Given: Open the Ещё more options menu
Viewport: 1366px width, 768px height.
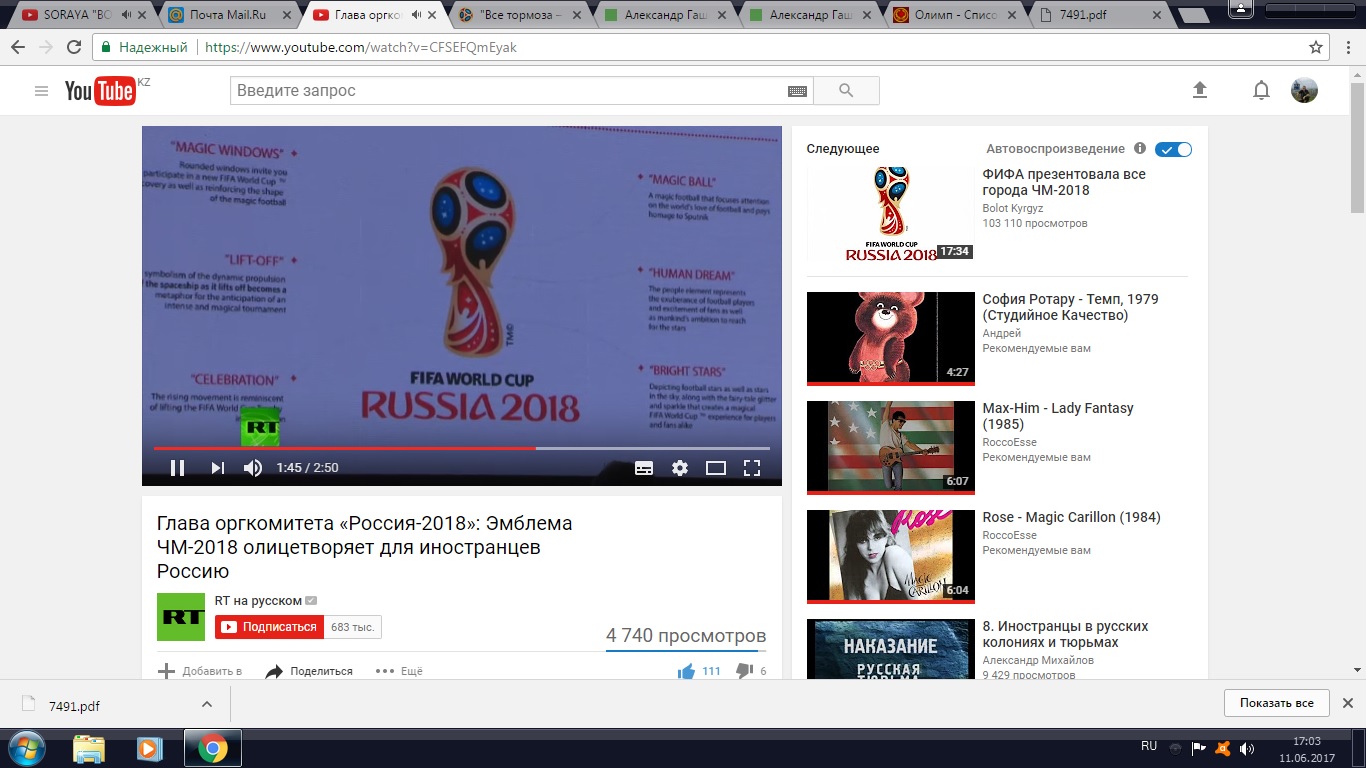Looking at the screenshot, I should 399,671.
